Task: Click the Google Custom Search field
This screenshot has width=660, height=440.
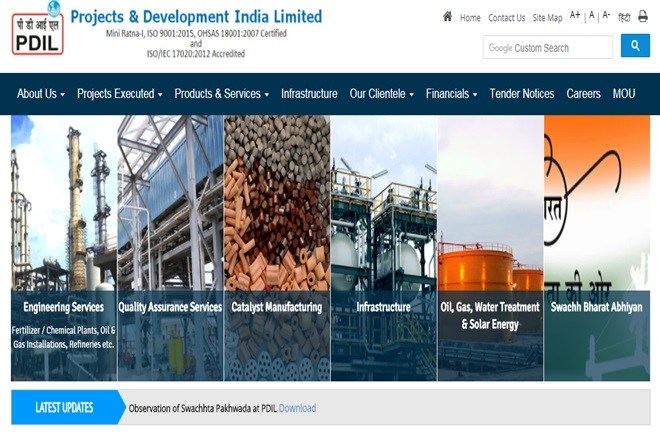Action: 548,47
